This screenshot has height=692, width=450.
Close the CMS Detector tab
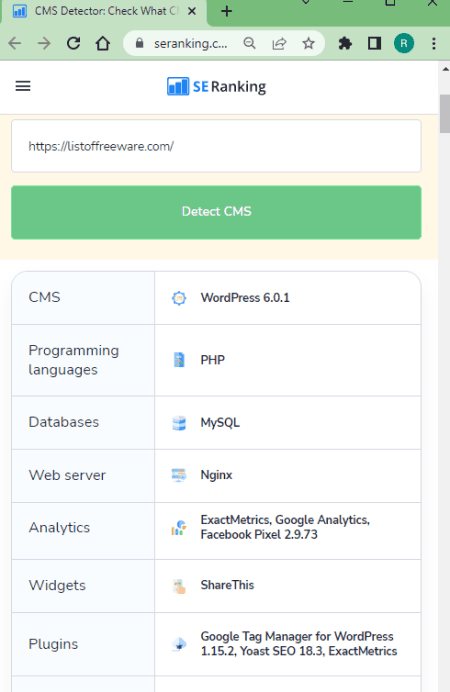point(192,11)
